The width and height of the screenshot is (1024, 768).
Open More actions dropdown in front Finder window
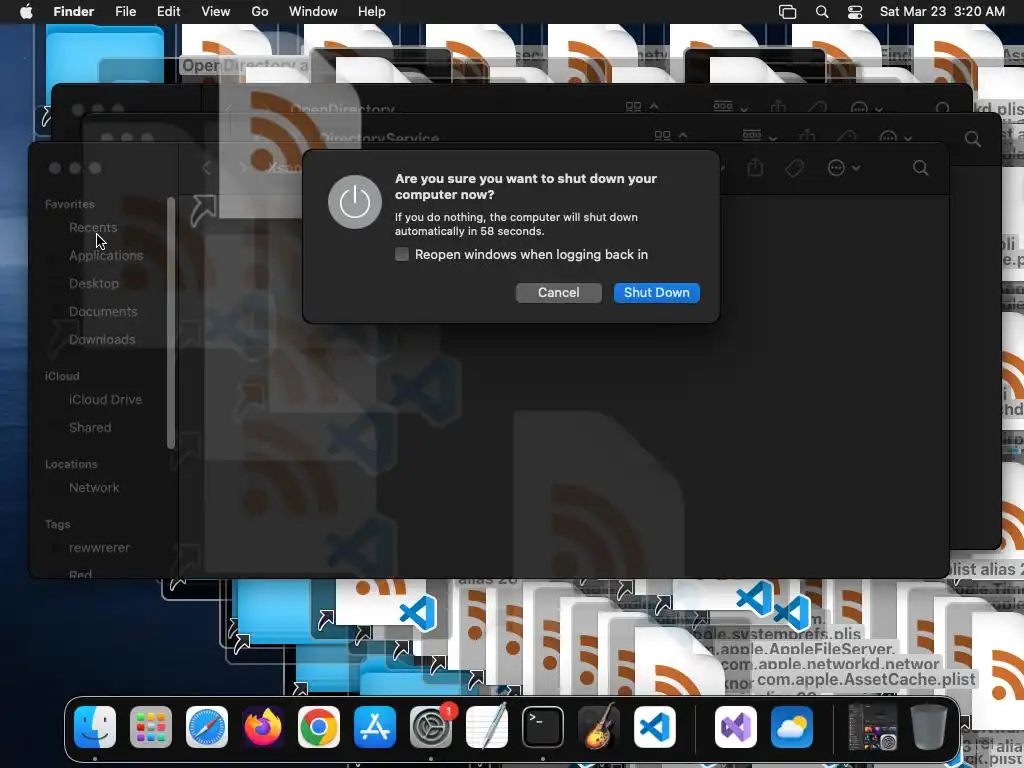pyautogui.click(x=843, y=168)
